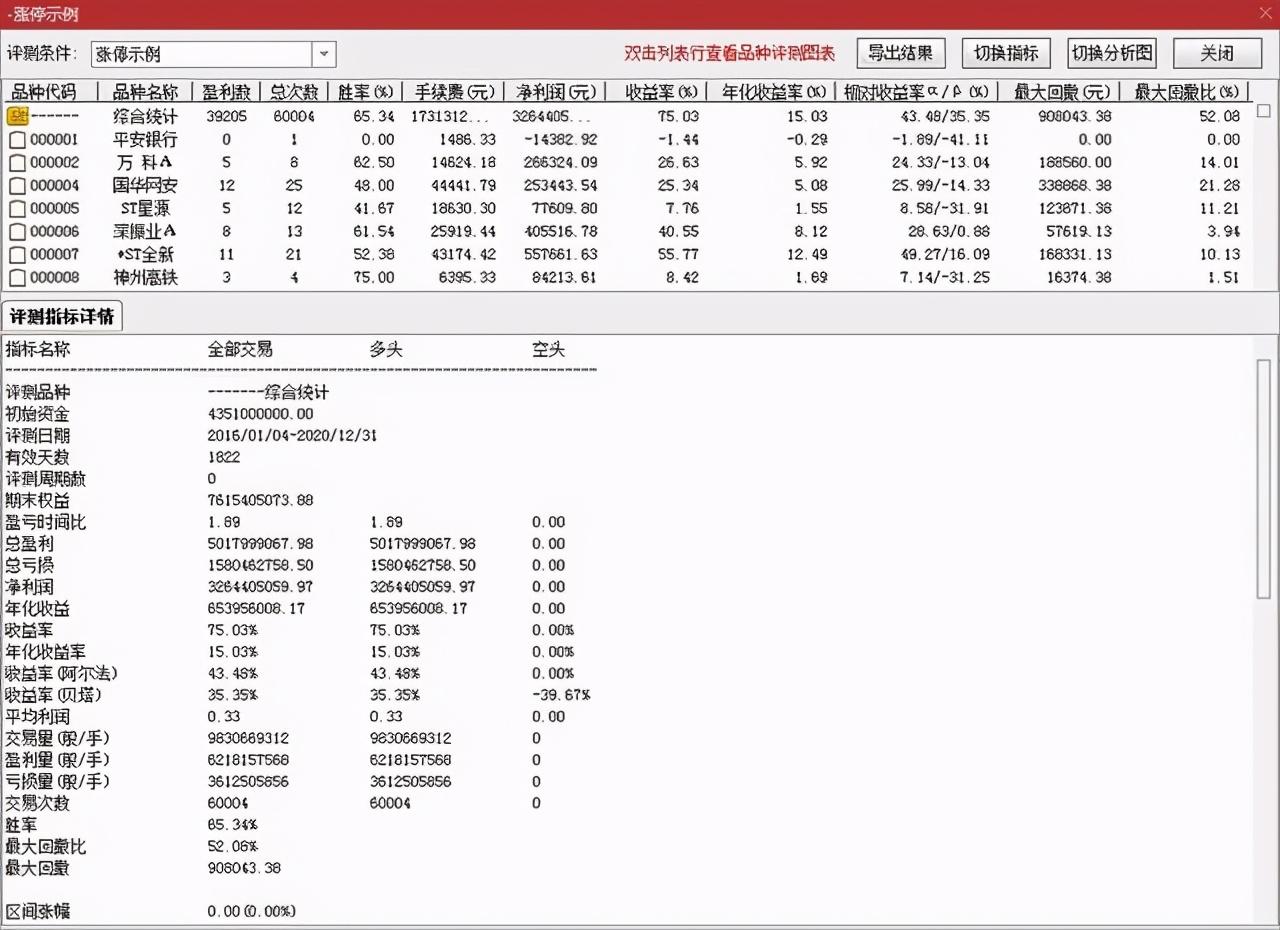This screenshot has height=930, width=1280.
Task: Click the row icon for stock 000001
Action: (17, 140)
